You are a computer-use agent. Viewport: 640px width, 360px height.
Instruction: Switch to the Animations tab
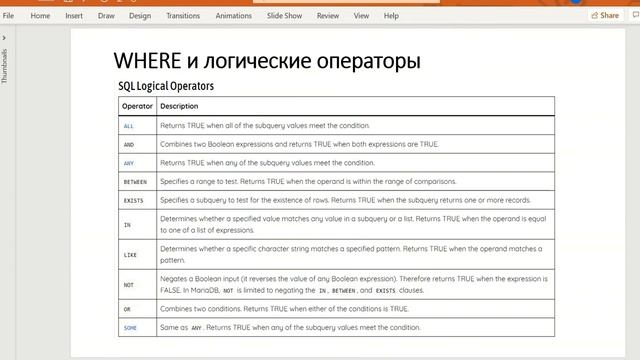(233, 16)
